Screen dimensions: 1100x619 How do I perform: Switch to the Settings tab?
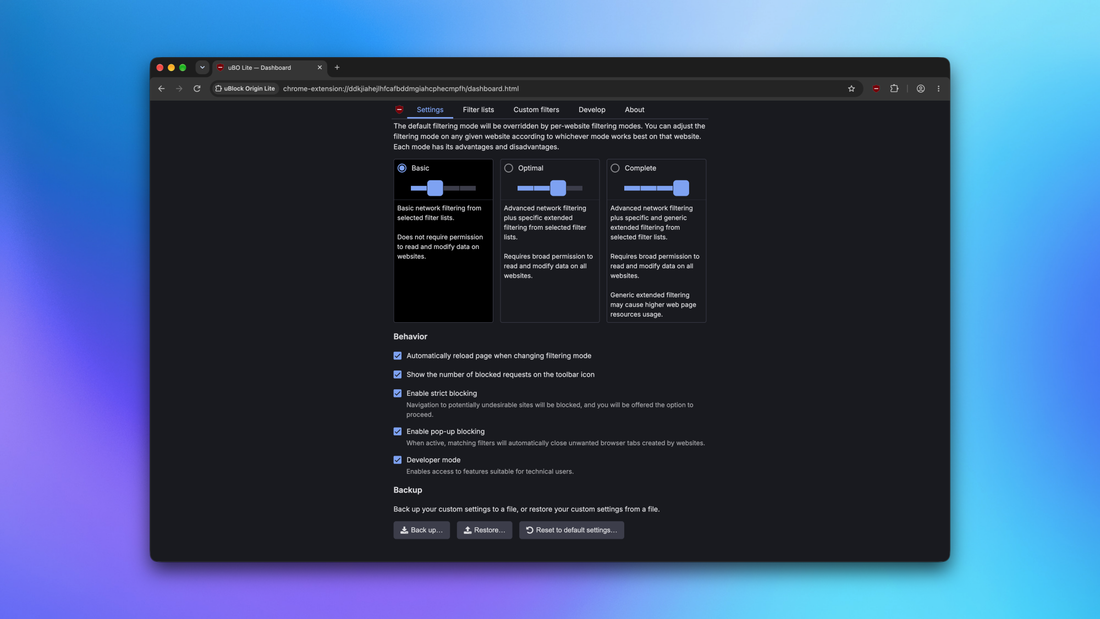click(x=429, y=109)
